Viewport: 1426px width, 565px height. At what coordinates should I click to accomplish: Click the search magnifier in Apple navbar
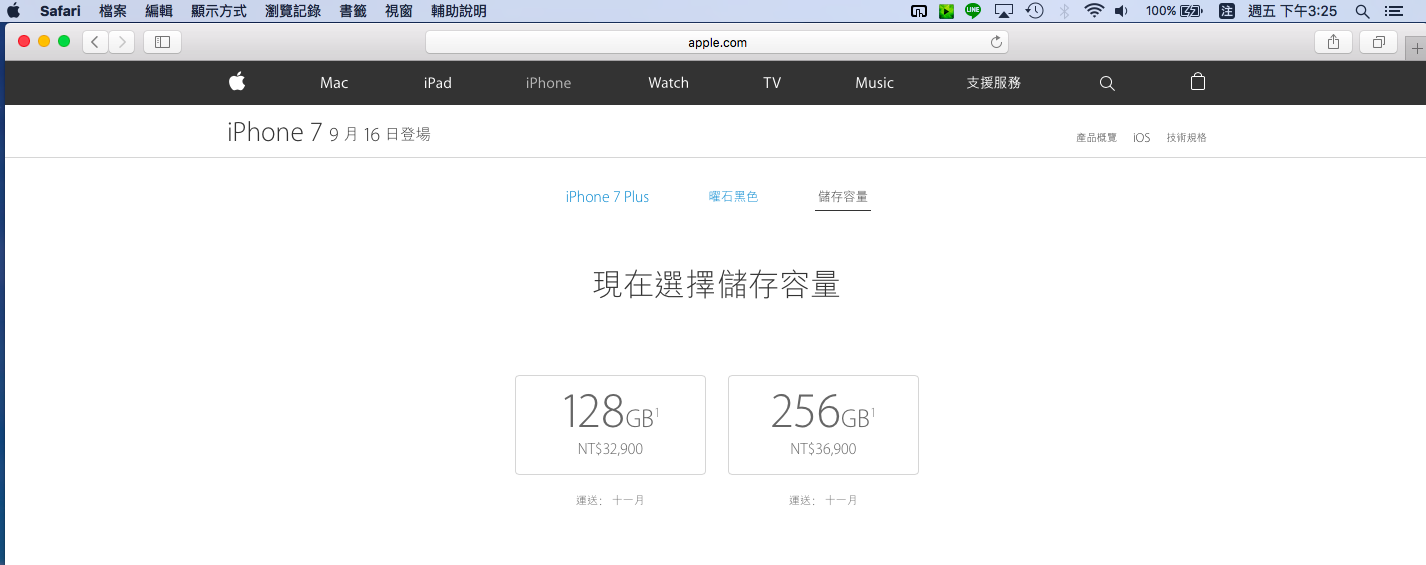coord(1106,83)
